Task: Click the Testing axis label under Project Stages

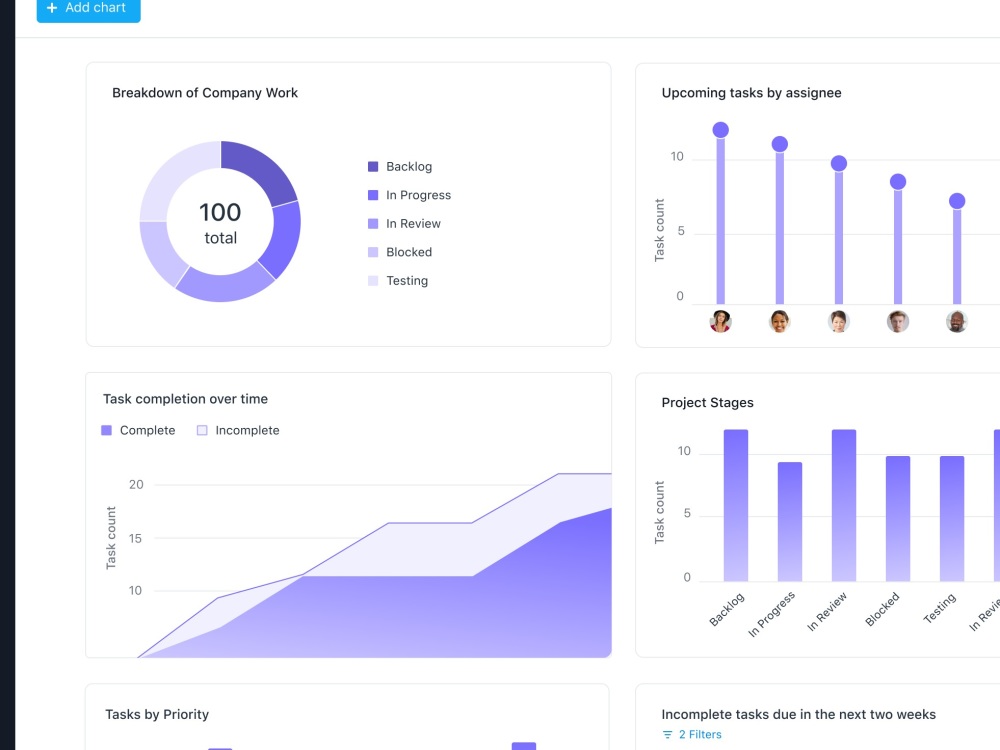Action: pos(940,608)
